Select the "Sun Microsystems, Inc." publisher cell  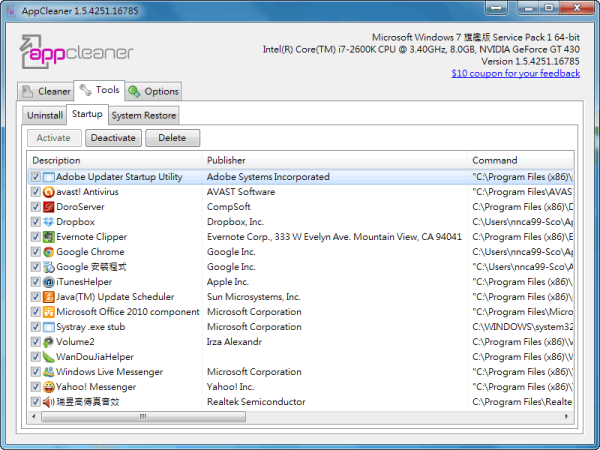tap(254, 297)
